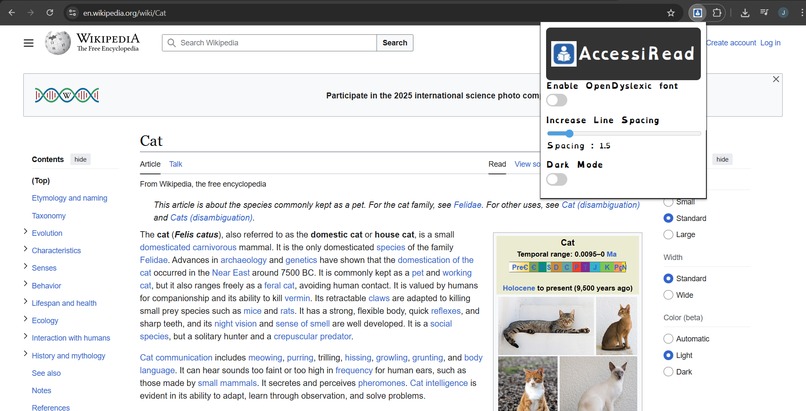Open the Extensions puzzle icon
This screenshot has width=806, height=411.
[717, 13]
